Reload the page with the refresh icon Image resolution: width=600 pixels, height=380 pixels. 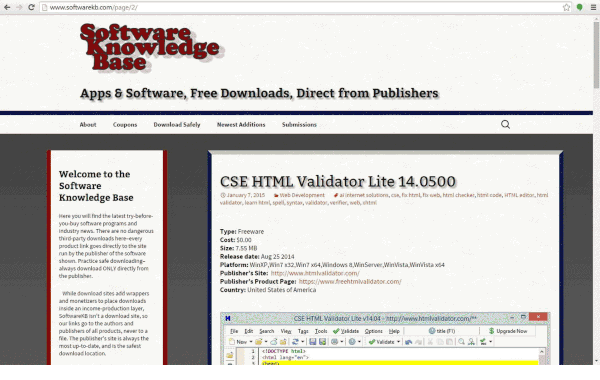tap(31, 7)
